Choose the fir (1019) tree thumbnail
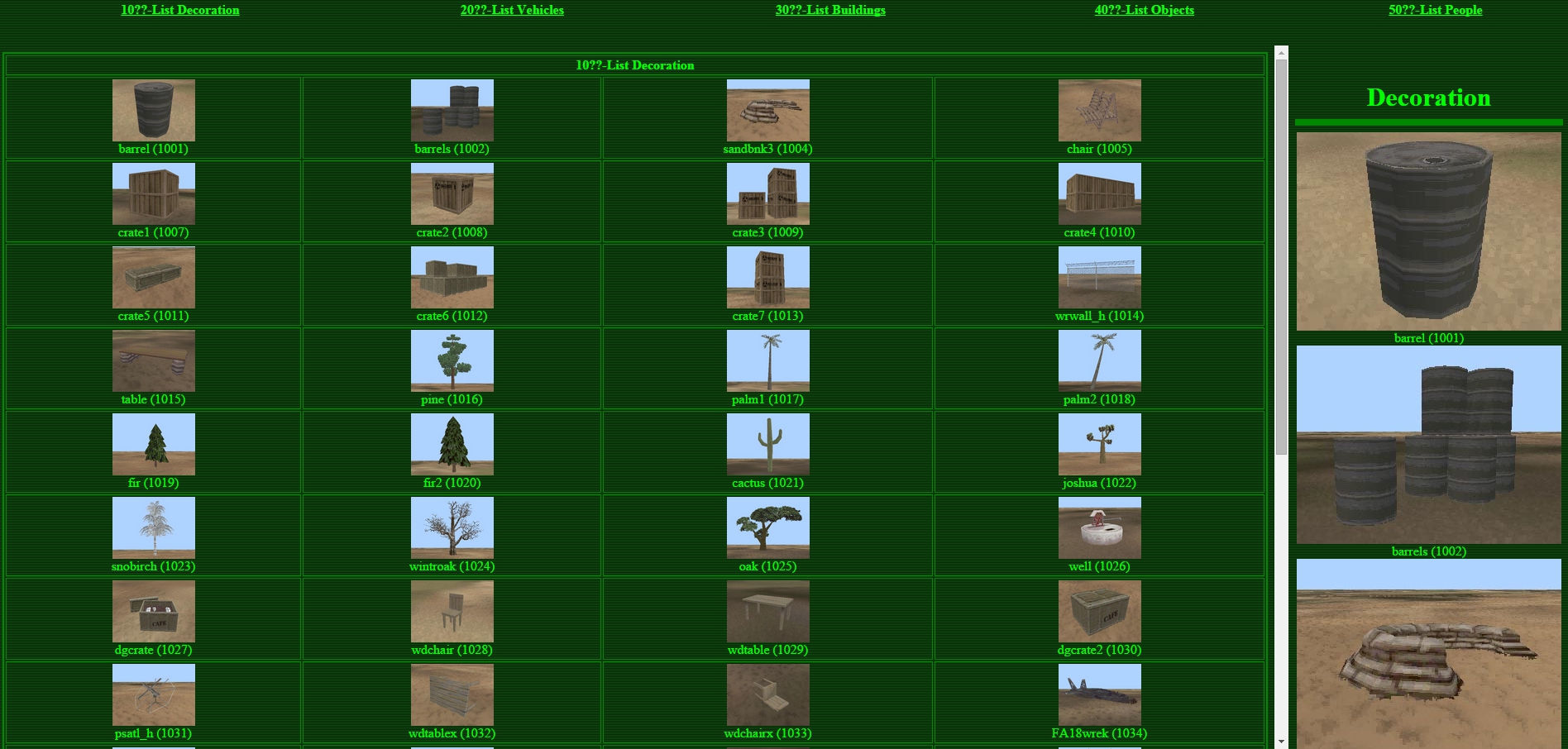Viewport: 1568px width, 749px height. click(154, 444)
